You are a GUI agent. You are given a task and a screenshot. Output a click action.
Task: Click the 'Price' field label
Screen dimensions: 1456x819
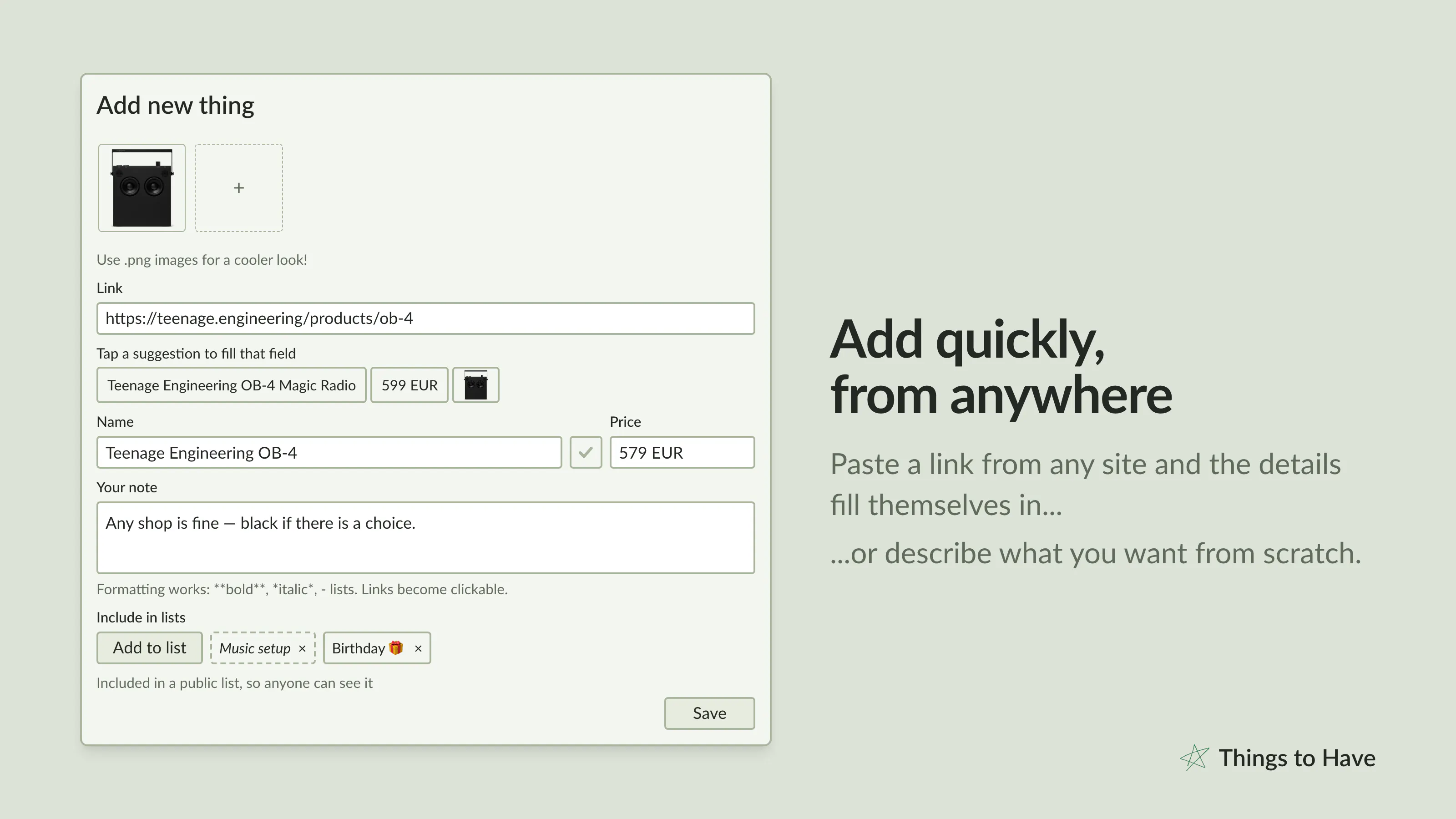625,422
